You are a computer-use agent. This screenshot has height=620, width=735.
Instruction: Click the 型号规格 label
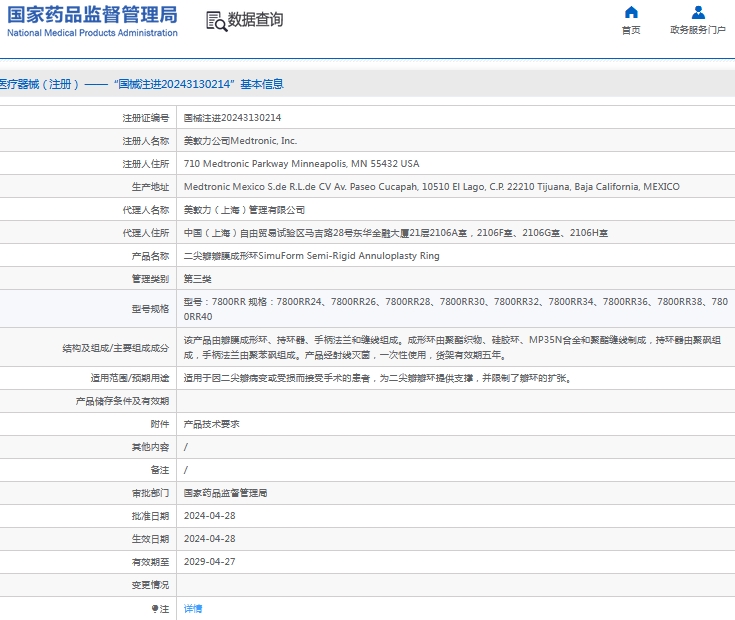tap(150, 309)
